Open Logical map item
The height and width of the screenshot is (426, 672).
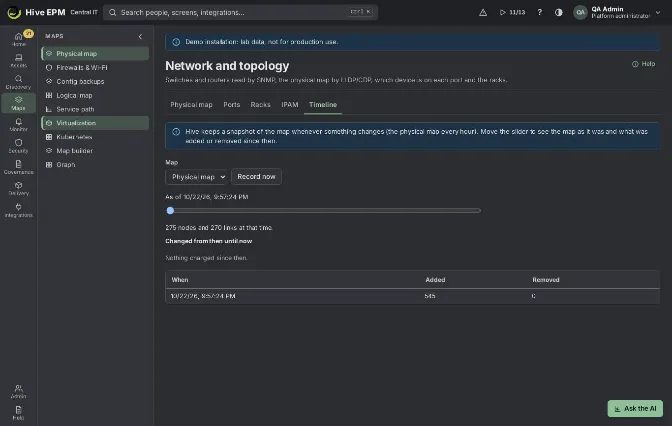pyautogui.click(x=95, y=95)
